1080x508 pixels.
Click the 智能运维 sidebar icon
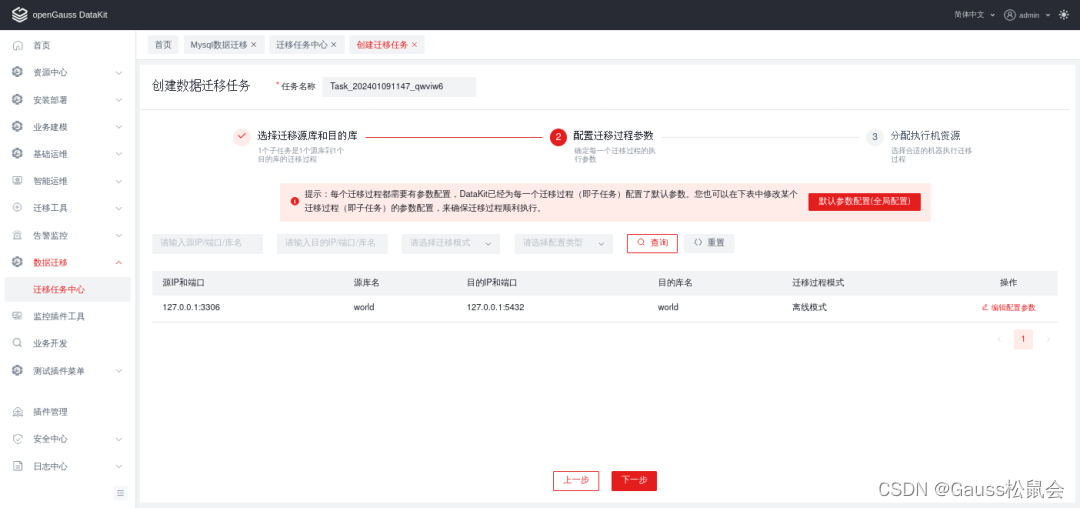[x=18, y=181]
